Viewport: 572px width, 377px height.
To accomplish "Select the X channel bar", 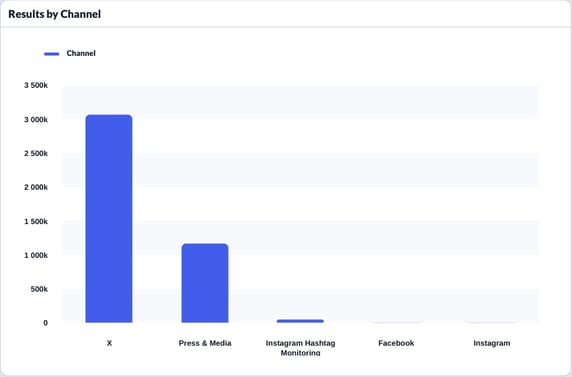I will (x=109, y=219).
